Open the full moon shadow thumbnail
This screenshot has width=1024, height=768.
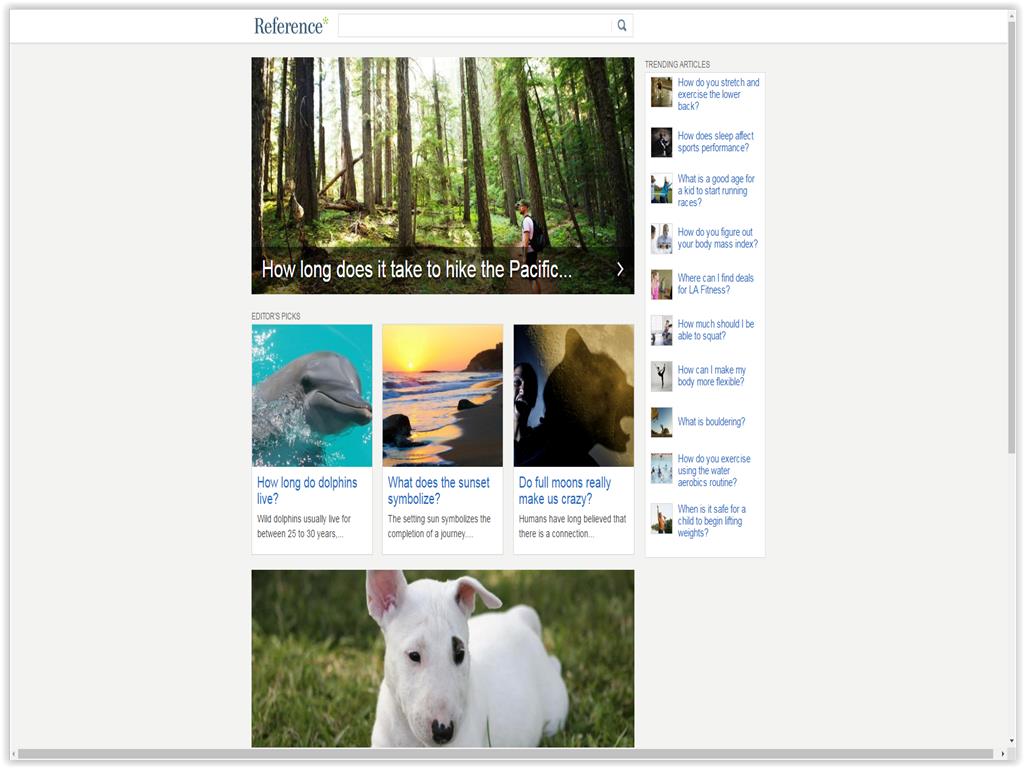(x=573, y=396)
